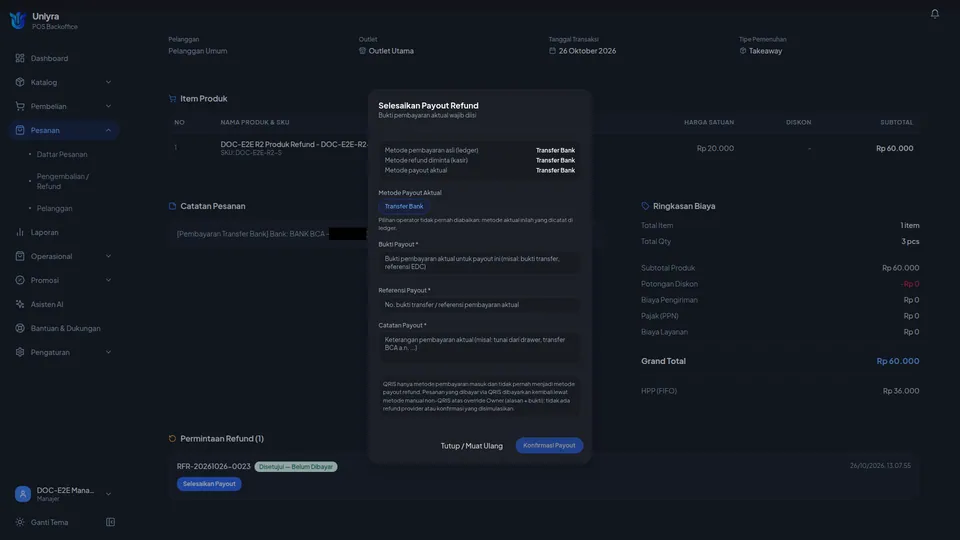Image resolution: width=960 pixels, height=540 pixels.
Task: Click the Bantuan & Dukungan lifebuoy icon
Action: (x=20, y=328)
